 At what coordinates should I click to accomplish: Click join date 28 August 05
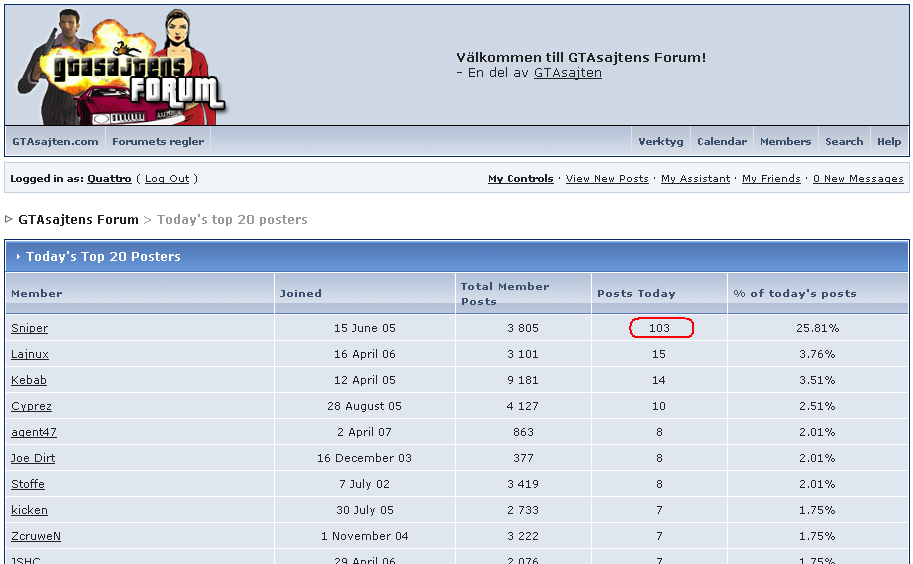(365, 406)
